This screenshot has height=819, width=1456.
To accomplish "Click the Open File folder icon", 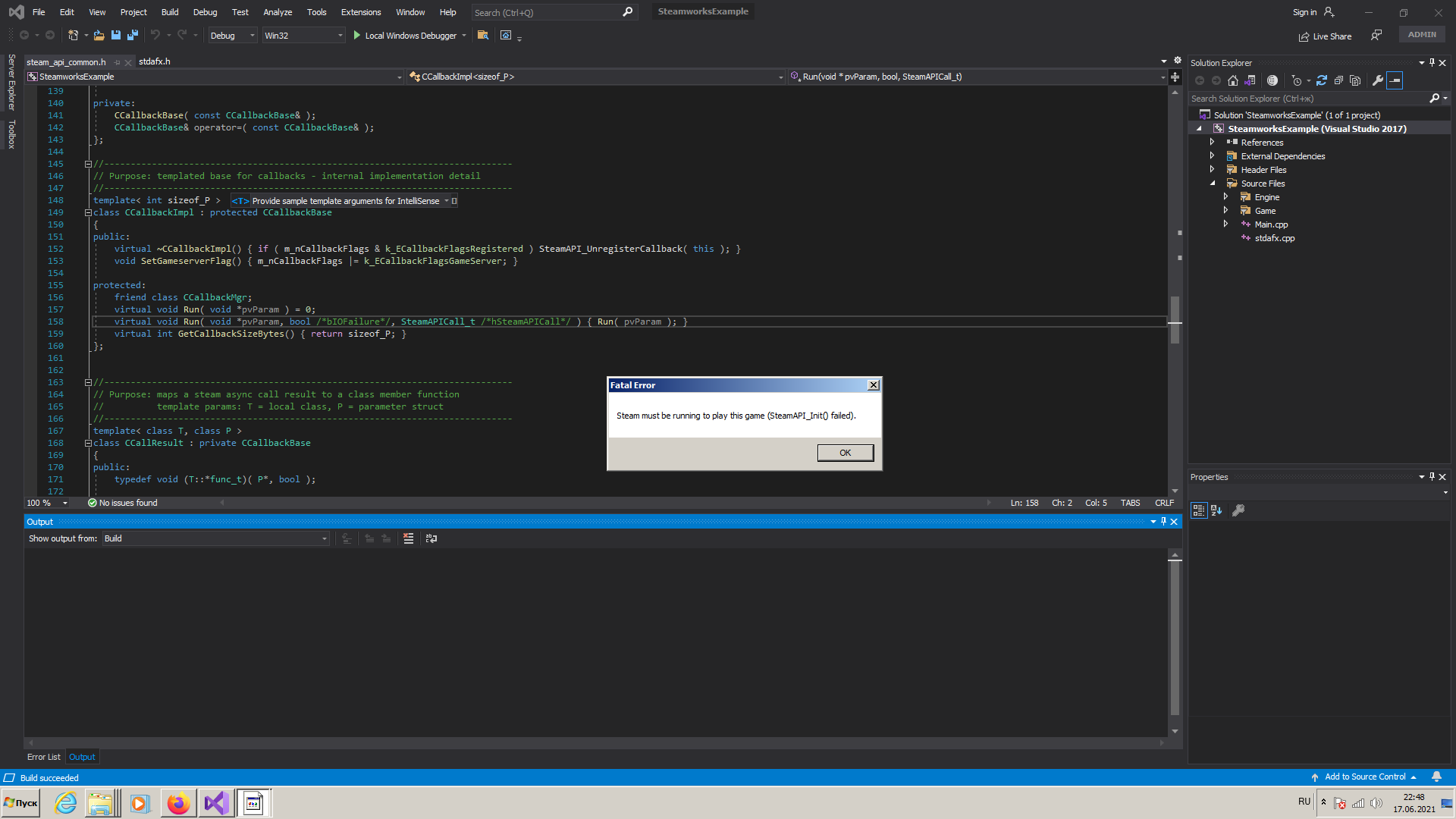I will point(99,35).
